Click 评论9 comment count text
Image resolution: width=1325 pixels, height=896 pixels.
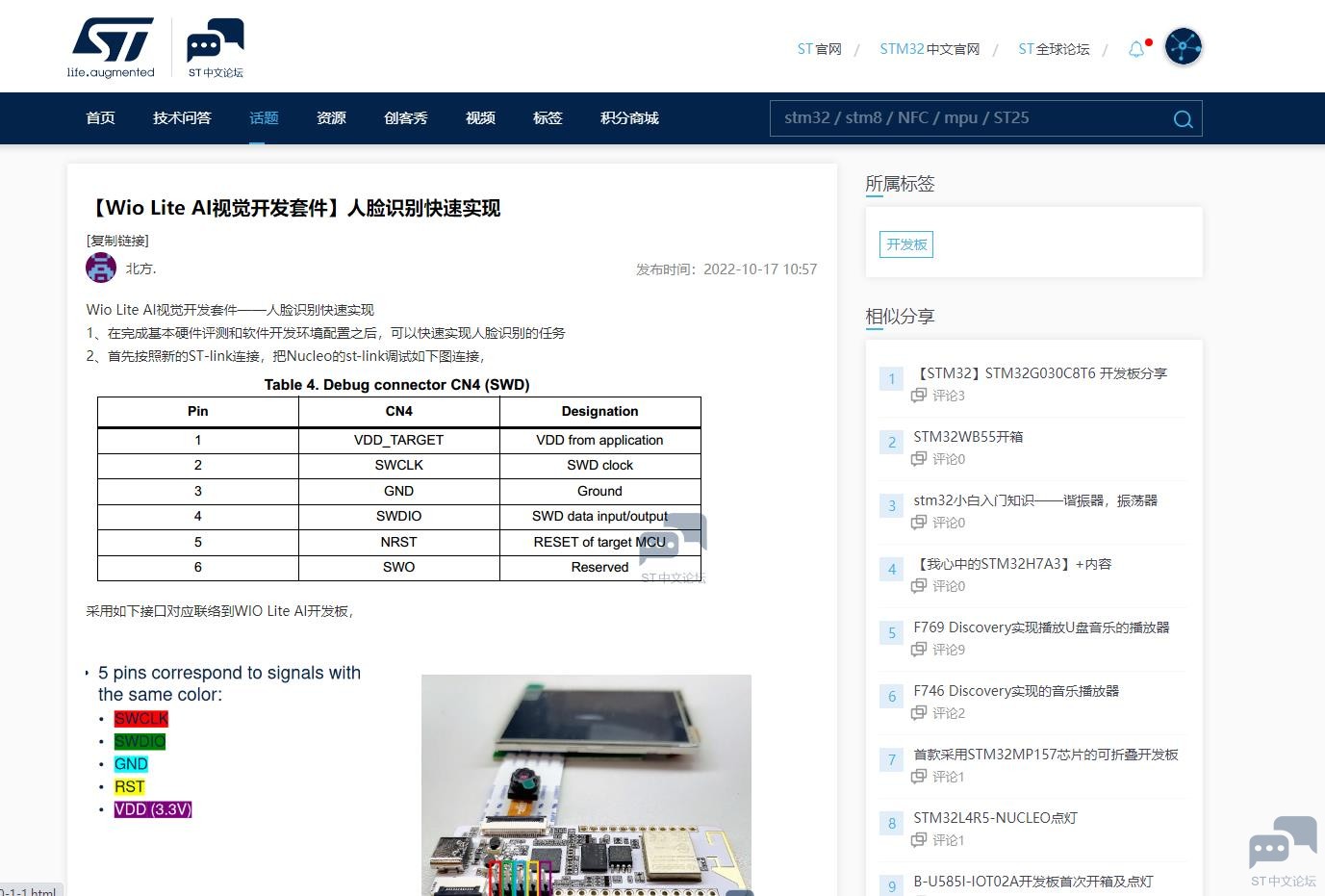coord(949,650)
